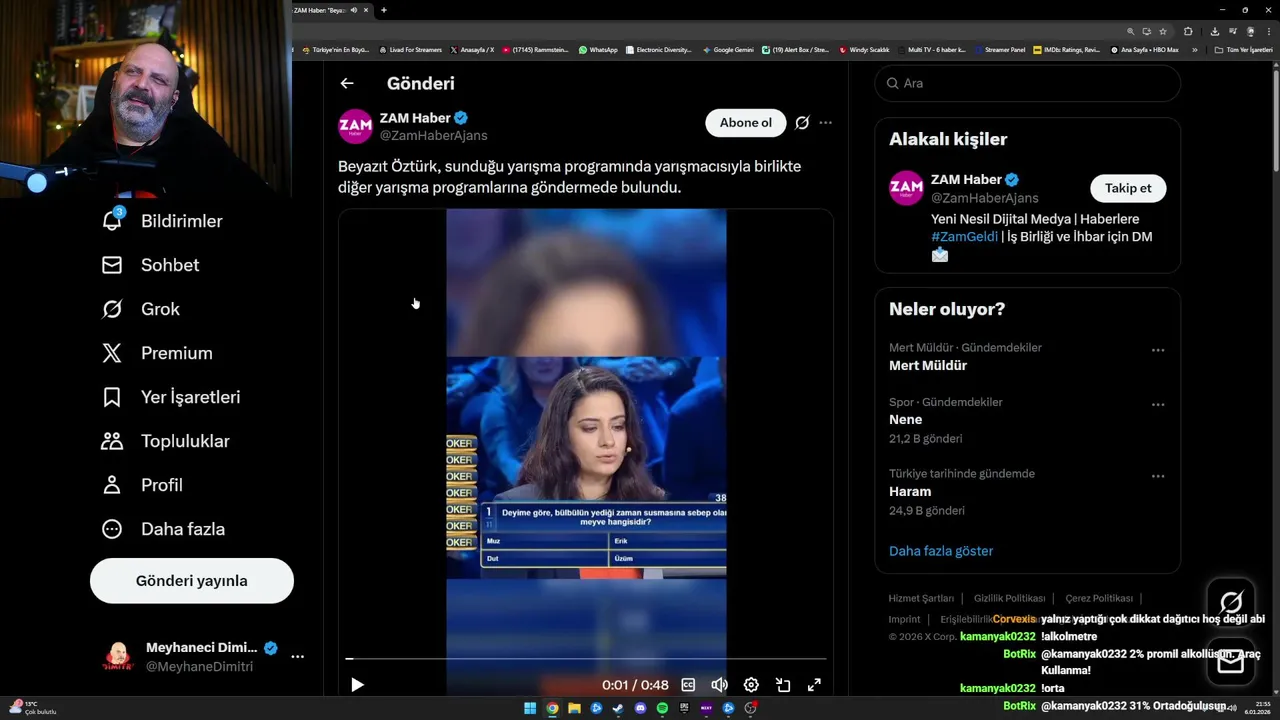The image size is (1280, 720).
Task: Open post options menu beside Abone ol
Action: 825,123
